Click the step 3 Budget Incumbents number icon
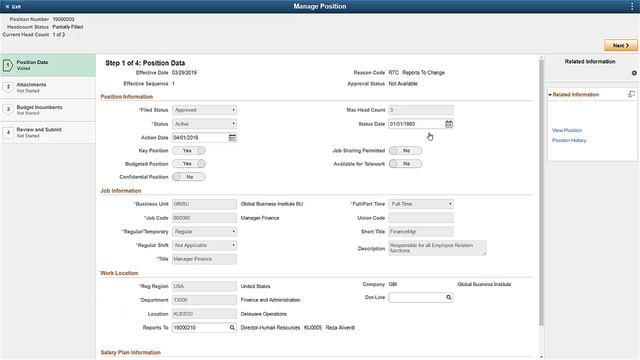This screenshot has width=640, height=360. (x=8, y=109)
